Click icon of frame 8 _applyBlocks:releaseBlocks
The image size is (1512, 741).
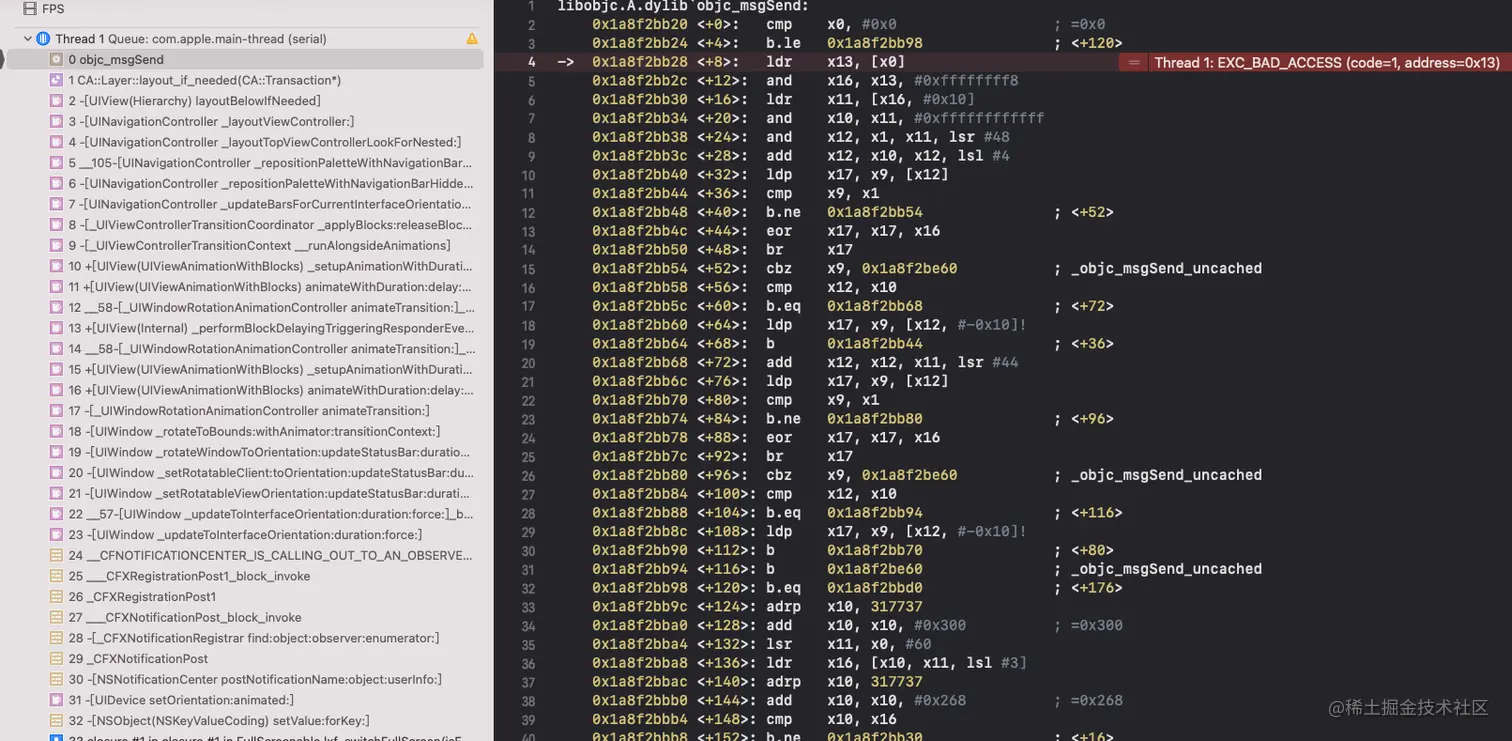(x=57, y=225)
